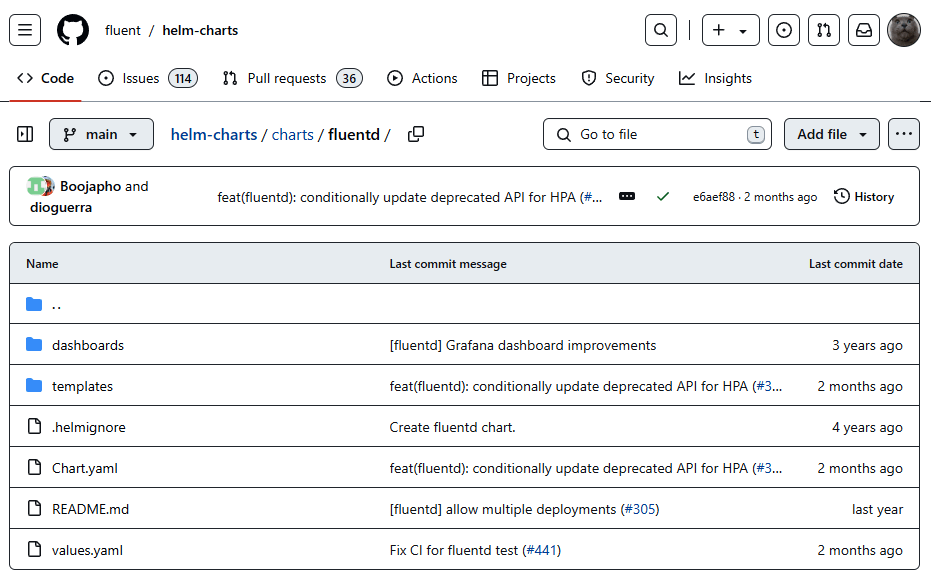Click the values.yaml file icon

pos(34,549)
